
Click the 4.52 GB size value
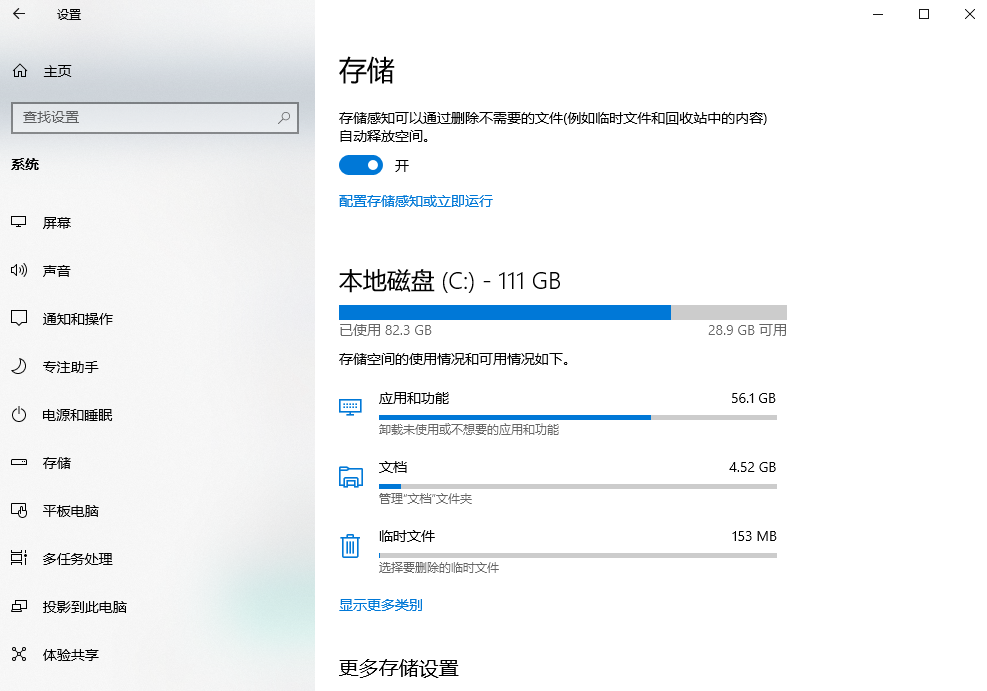752,467
